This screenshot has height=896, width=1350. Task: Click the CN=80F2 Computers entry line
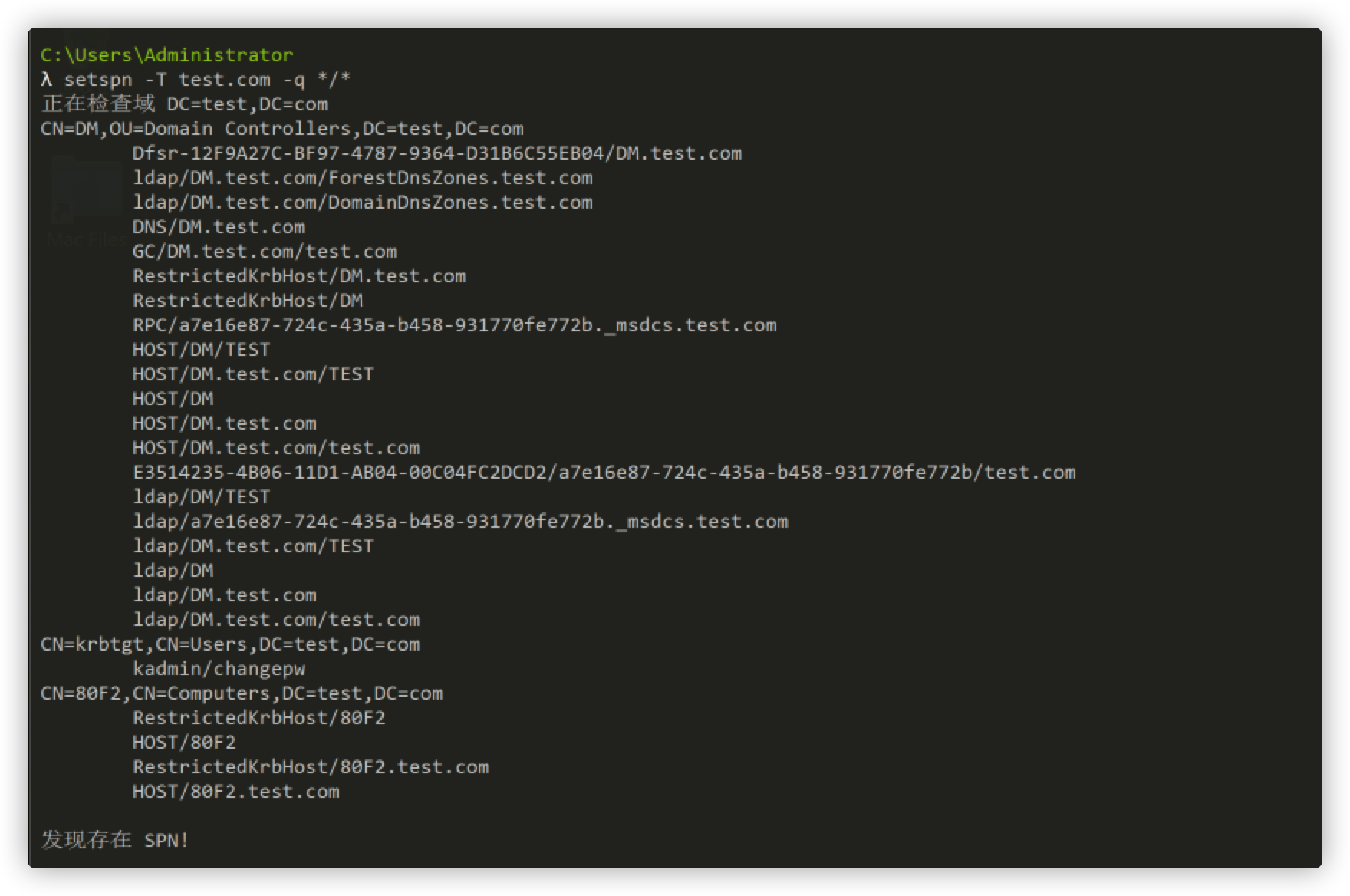[242, 693]
